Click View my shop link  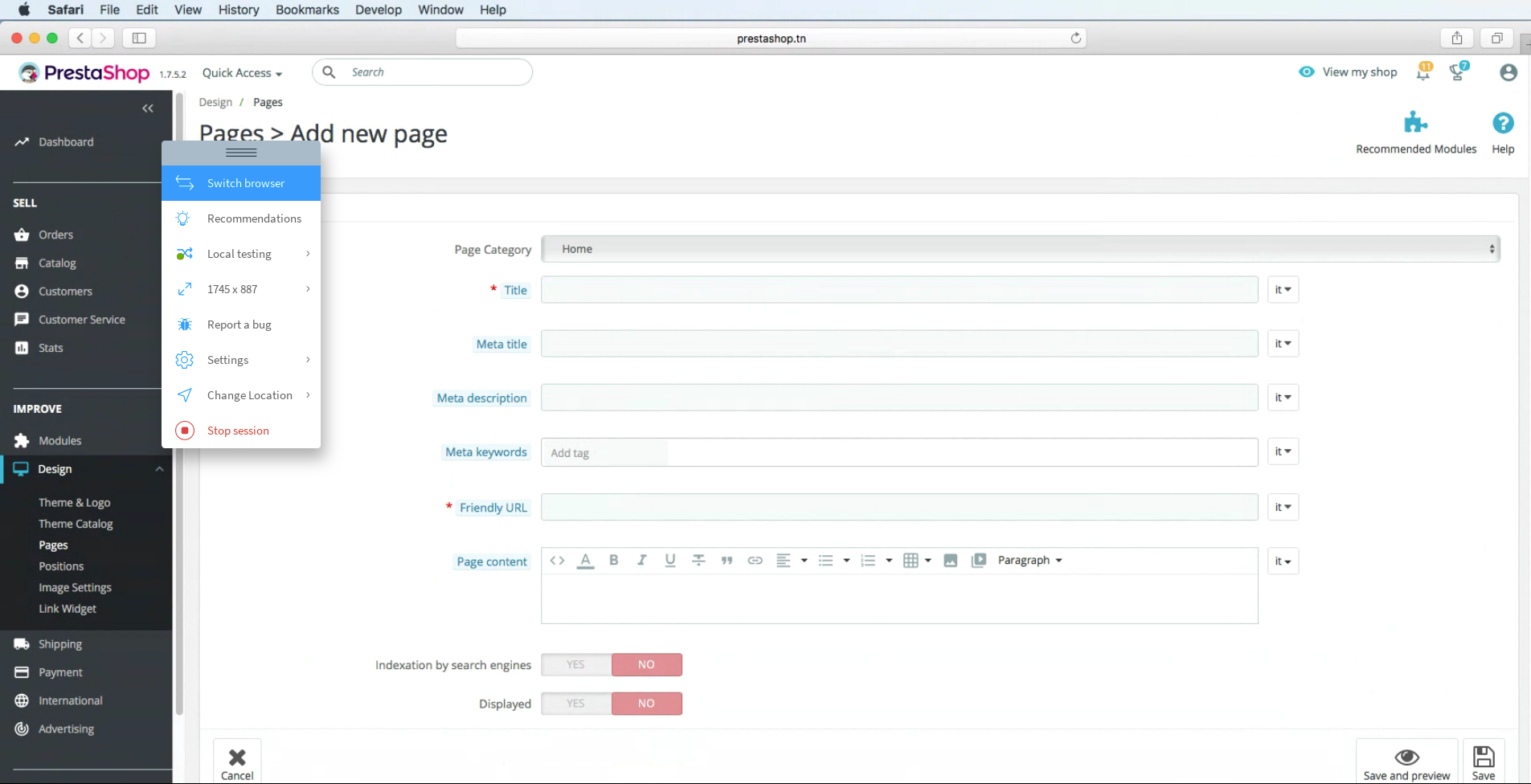click(1348, 72)
